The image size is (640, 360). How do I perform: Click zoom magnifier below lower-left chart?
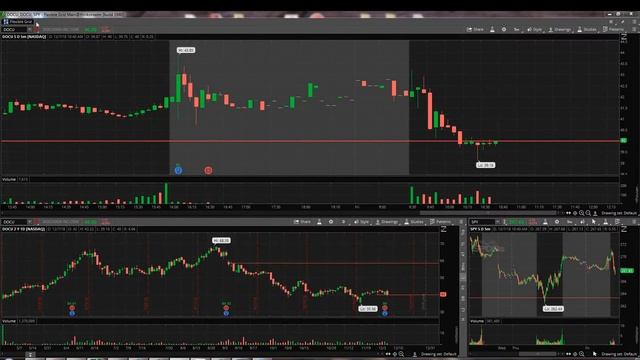pyautogui.click(x=401, y=354)
